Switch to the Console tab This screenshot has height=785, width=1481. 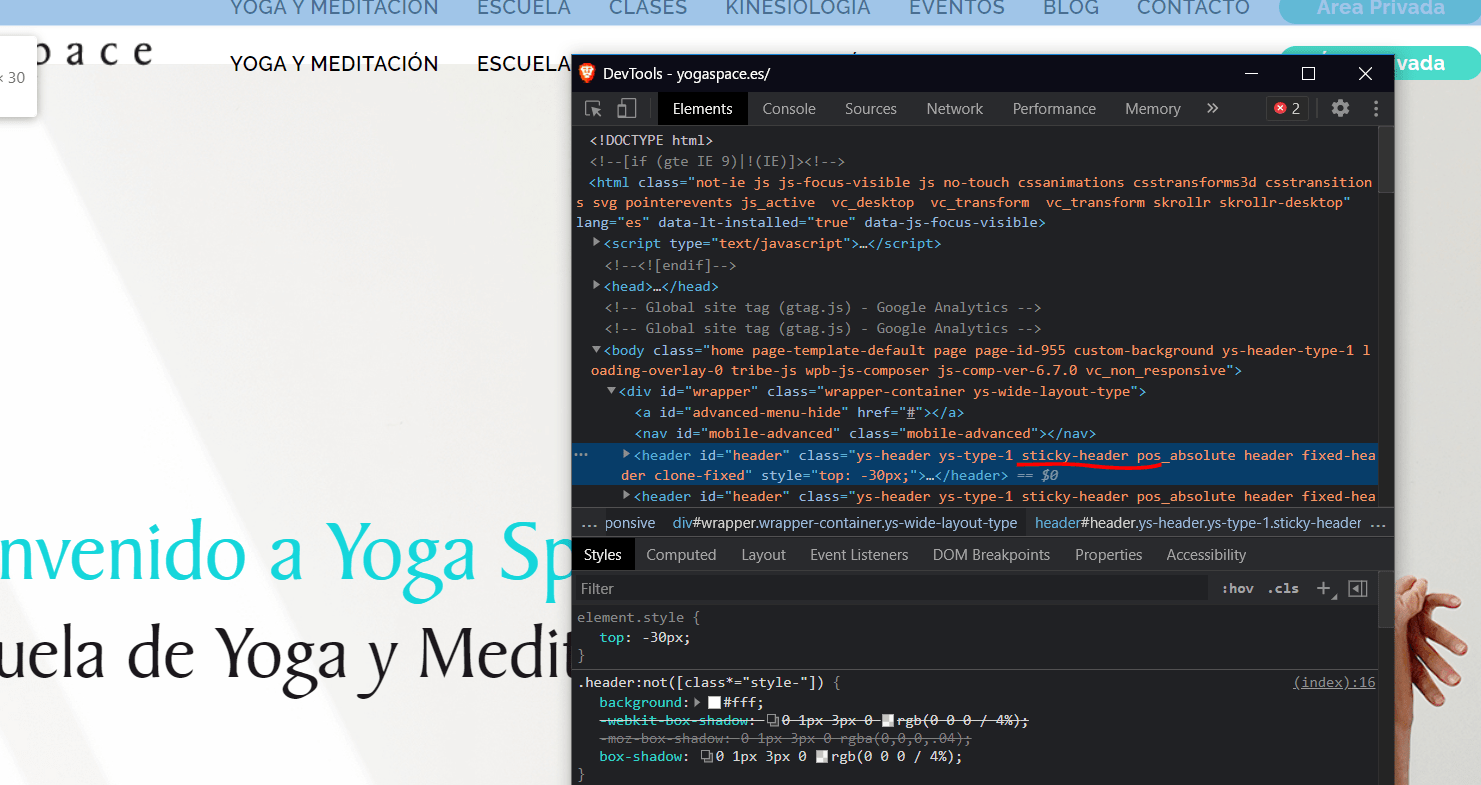(x=789, y=109)
